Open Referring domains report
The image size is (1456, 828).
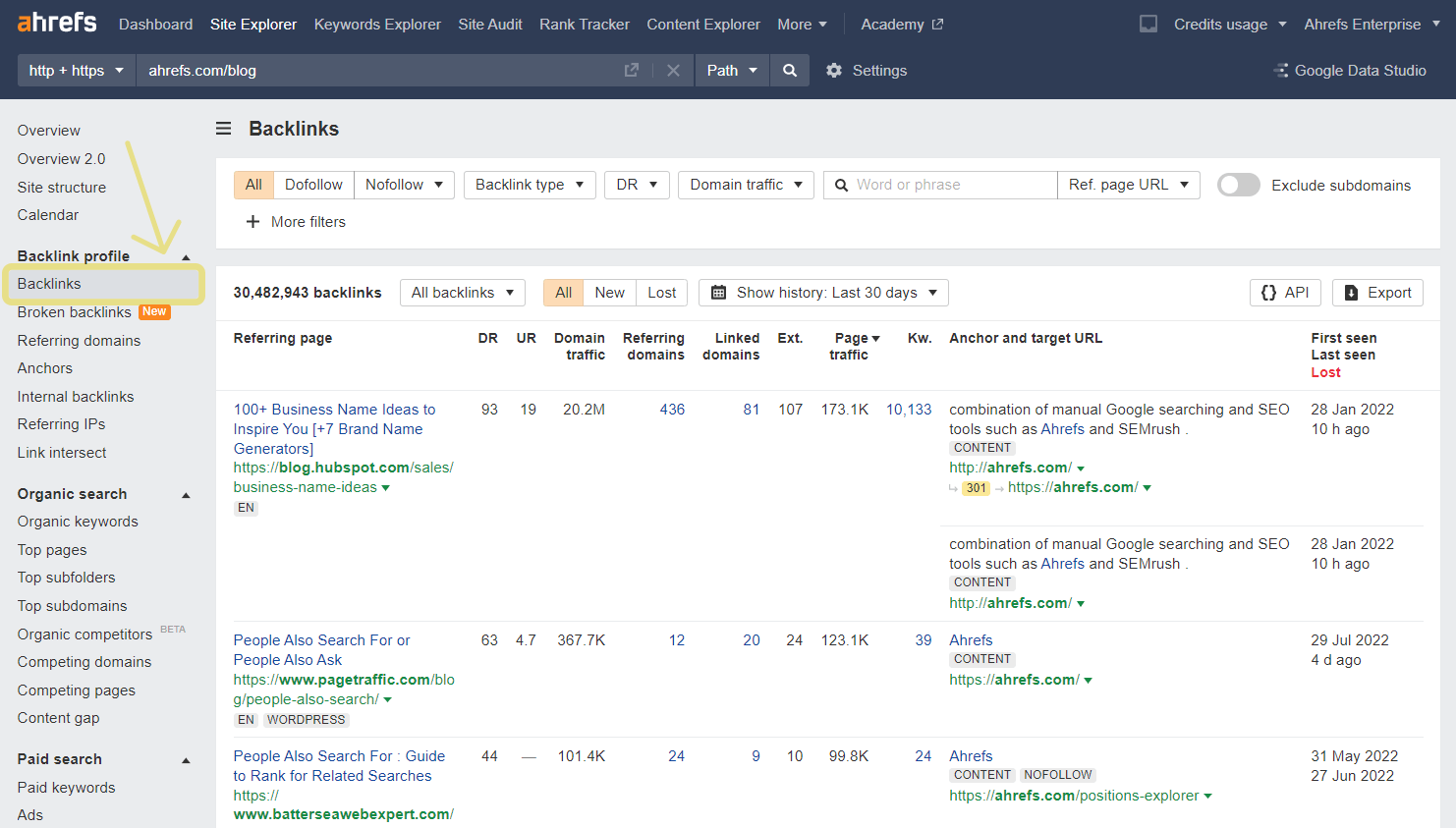point(79,341)
